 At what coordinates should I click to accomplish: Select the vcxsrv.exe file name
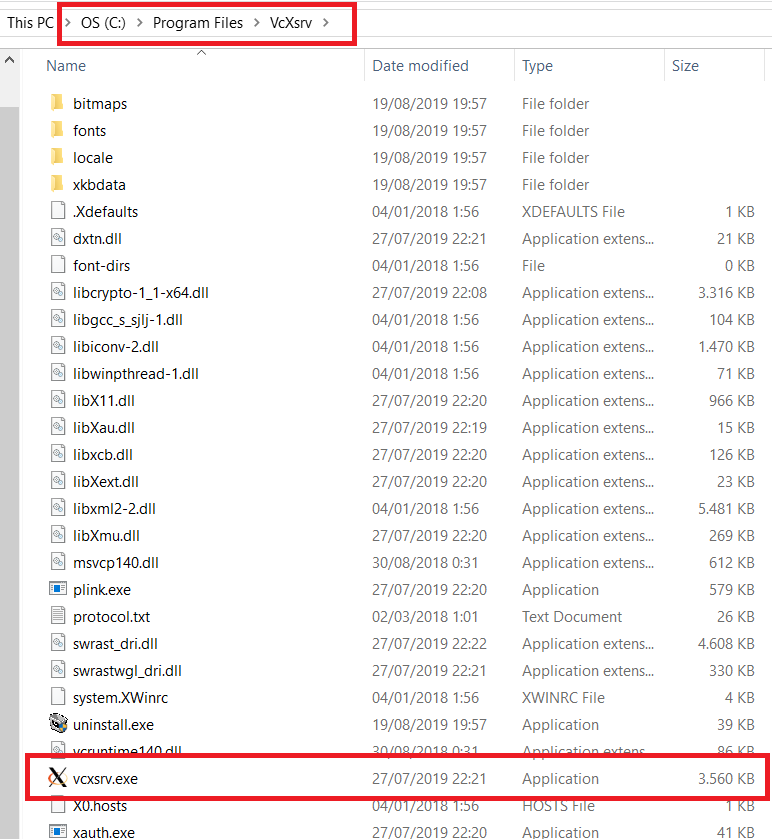pyautogui.click(x=105, y=779)
